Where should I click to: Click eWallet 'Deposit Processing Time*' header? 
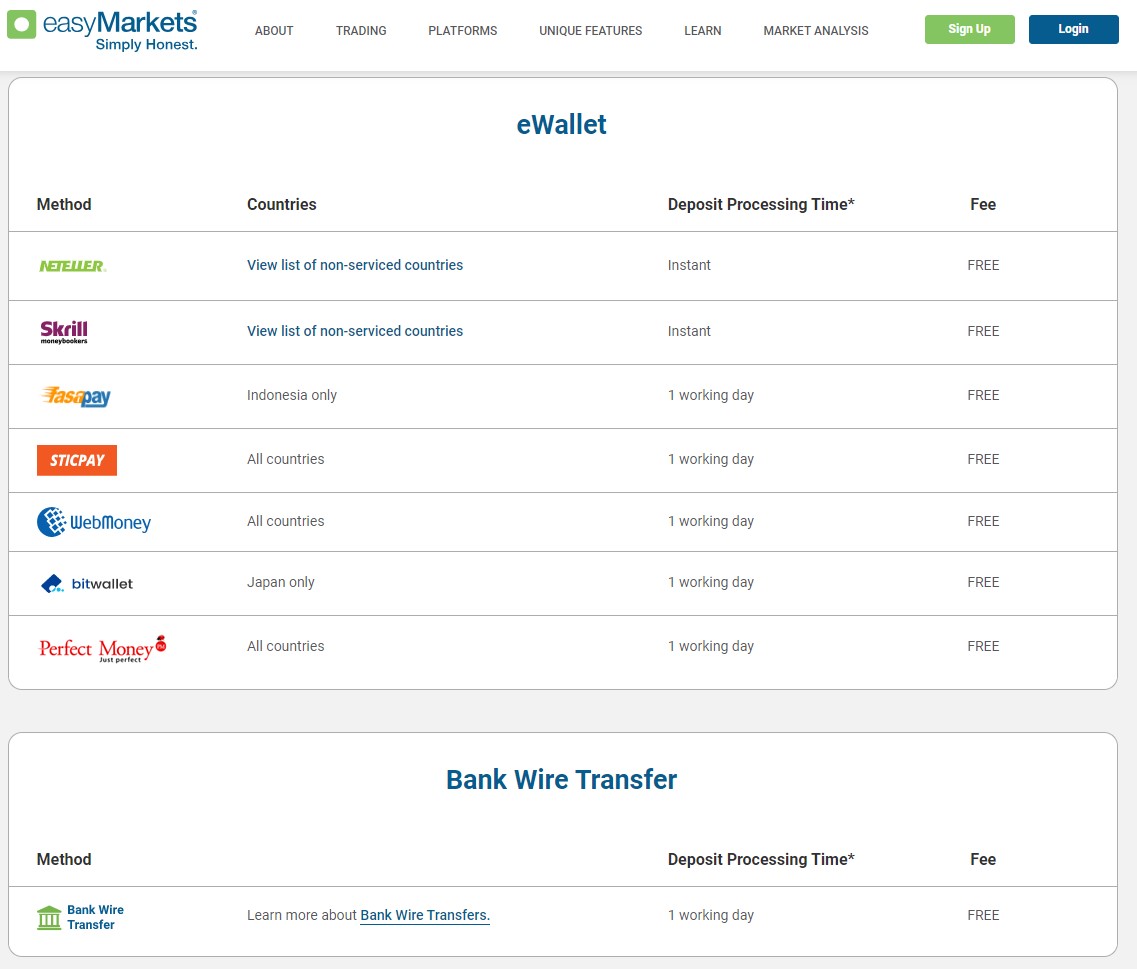pos(761,205)
